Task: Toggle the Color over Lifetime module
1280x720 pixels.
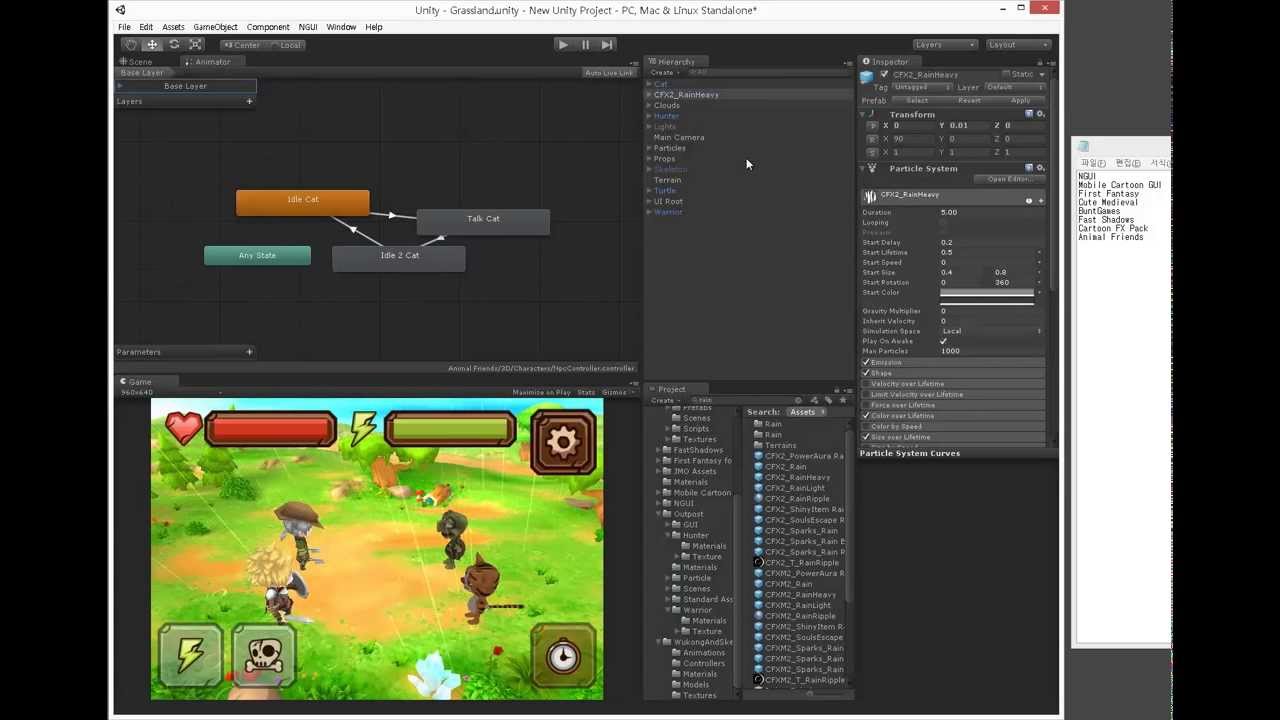Action: tap(867, 416)
